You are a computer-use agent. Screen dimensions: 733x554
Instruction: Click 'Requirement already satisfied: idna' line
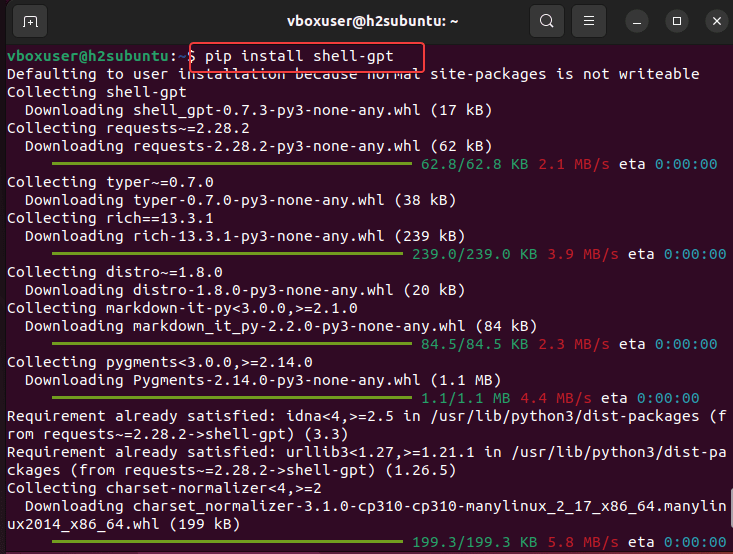tap(366, 425)
